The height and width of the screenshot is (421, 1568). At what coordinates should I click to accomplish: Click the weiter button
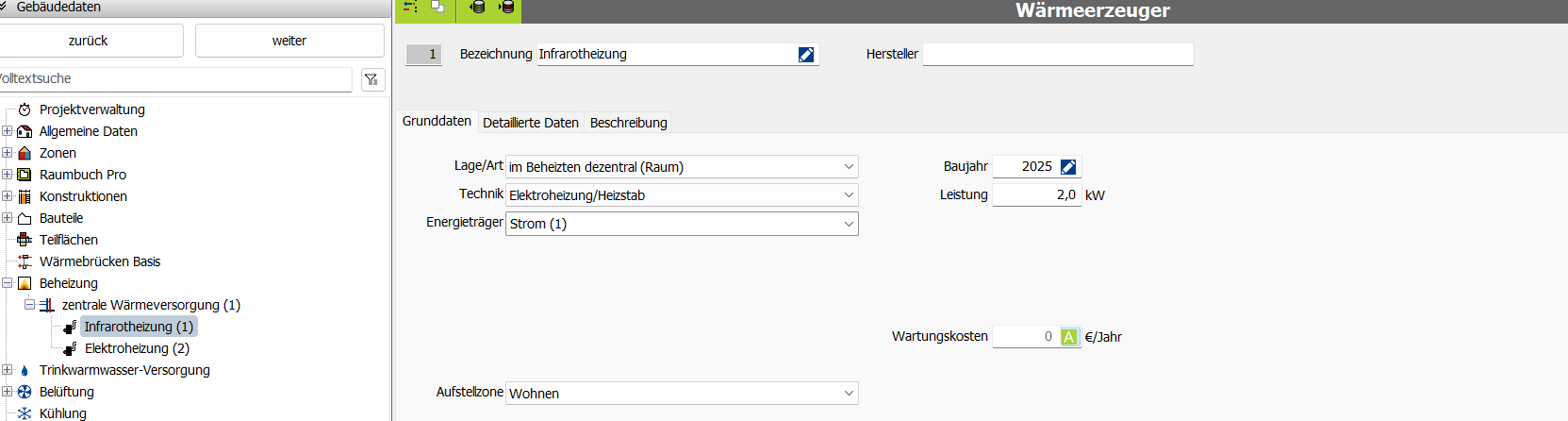(289, 41)
